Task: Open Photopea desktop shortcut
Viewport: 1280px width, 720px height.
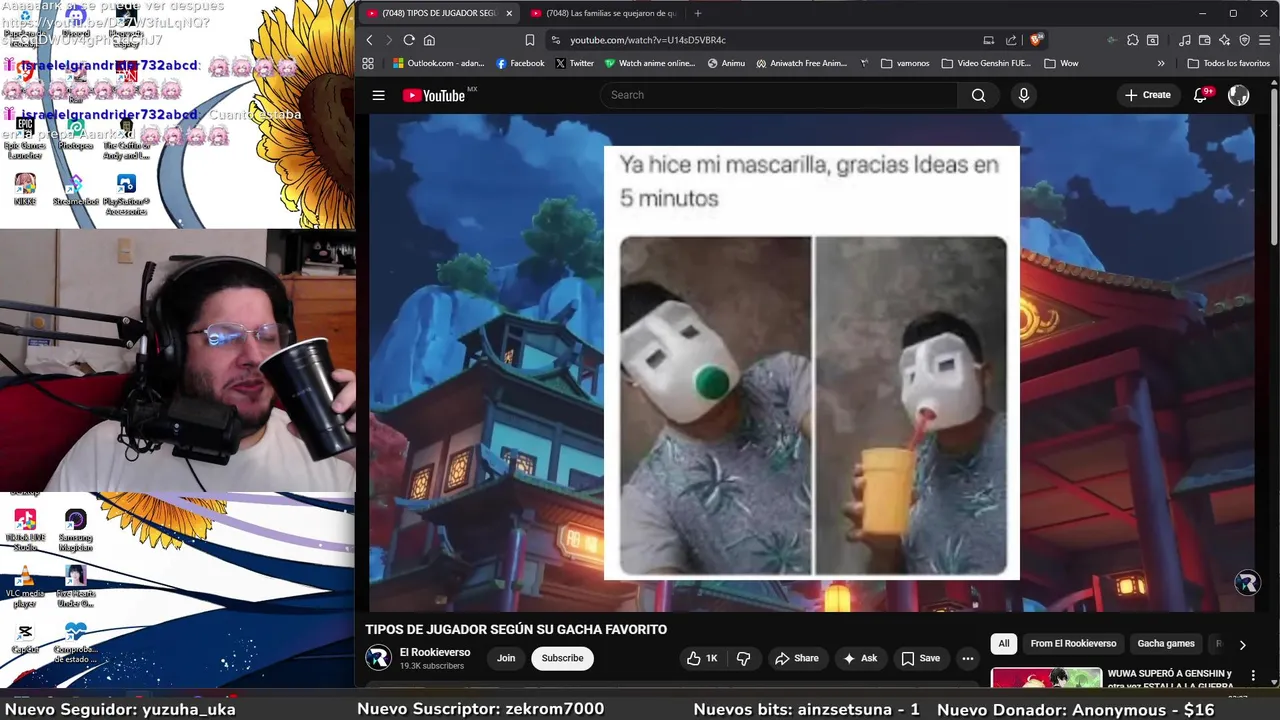Action: coord(75,135)
